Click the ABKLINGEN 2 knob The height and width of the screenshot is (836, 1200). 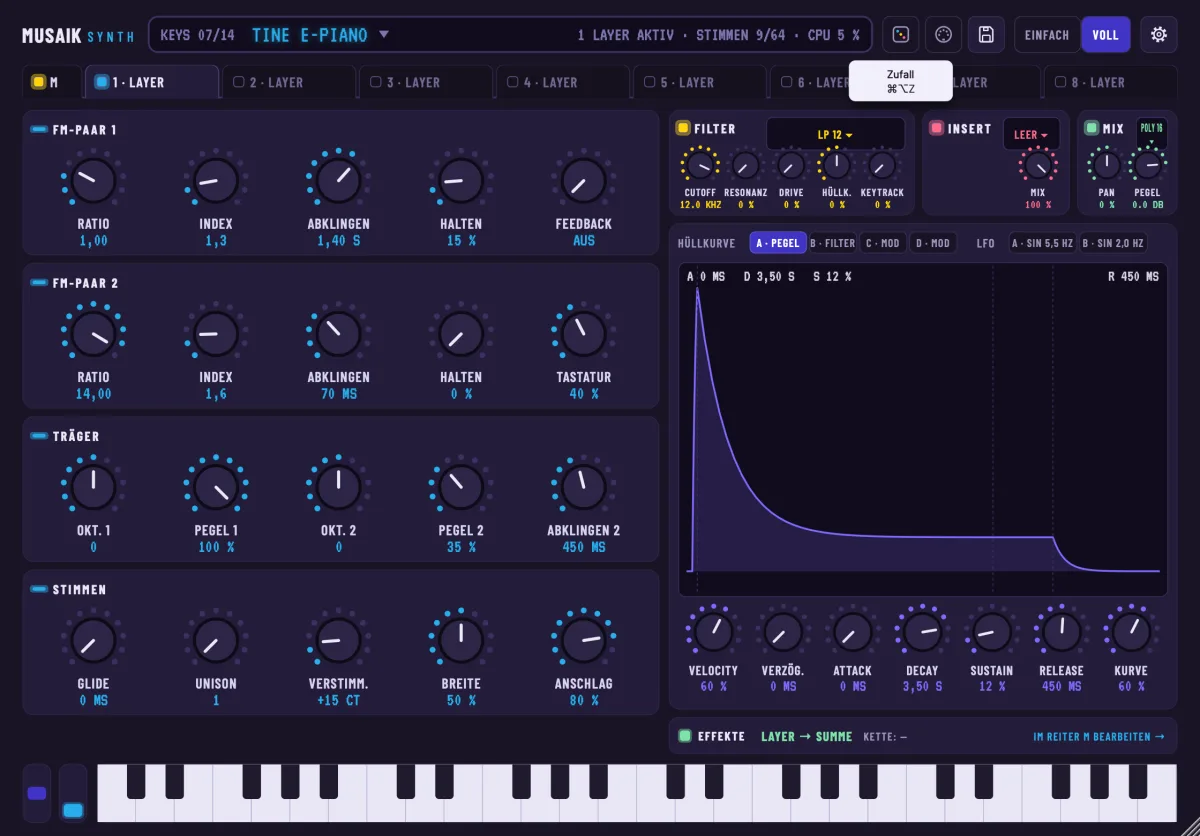[584, 487]
